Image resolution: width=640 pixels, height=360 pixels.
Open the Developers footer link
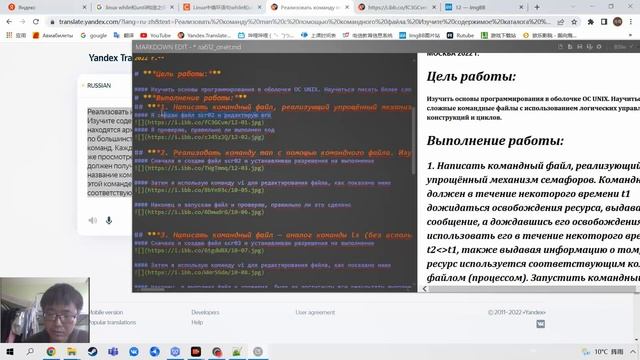click(x=205, y=312)
